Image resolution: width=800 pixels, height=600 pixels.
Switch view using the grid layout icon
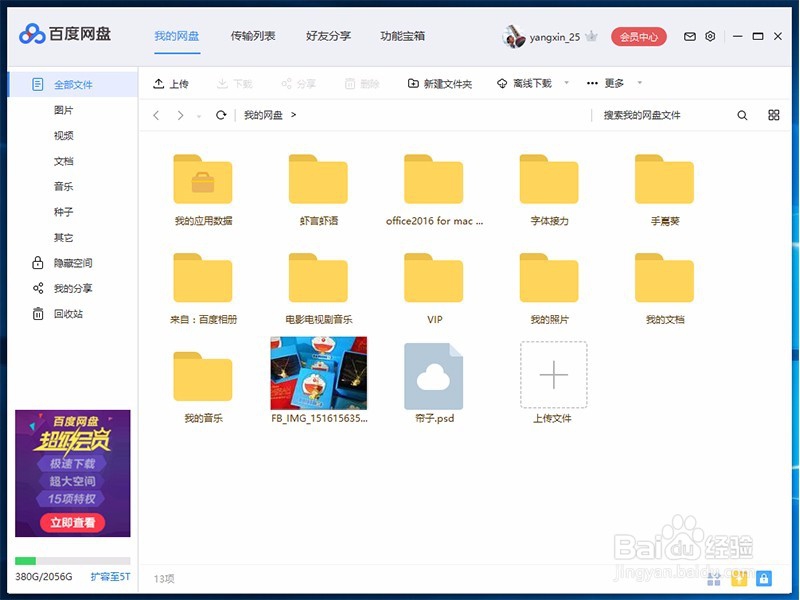pyautogui.click(x=773, y=115)
